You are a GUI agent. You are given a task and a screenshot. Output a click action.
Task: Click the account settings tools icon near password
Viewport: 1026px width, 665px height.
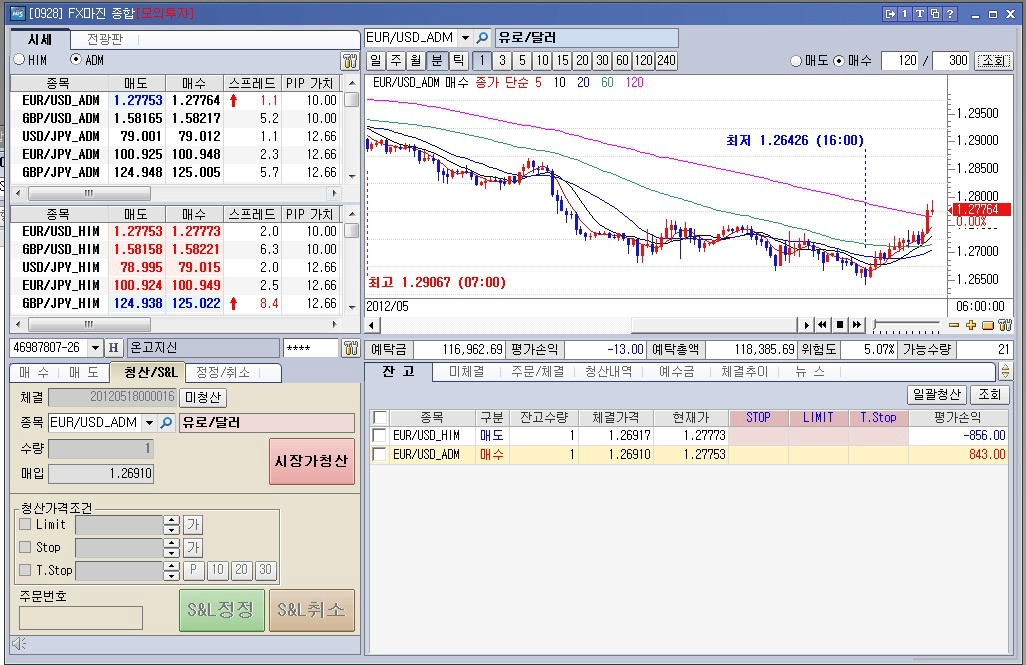(x=351, y=348)
